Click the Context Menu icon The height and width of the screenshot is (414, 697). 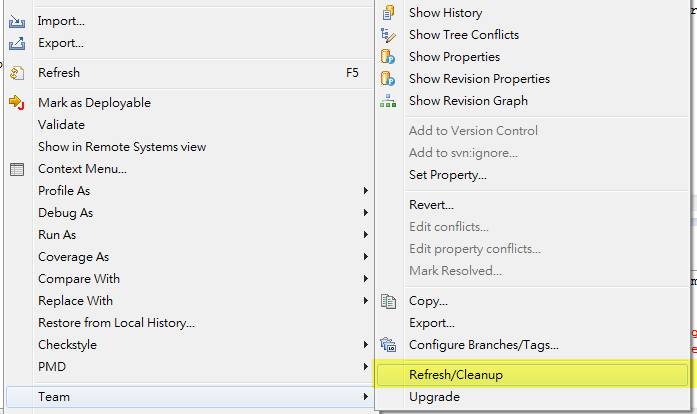pyautogui.click(x=16, y=169)
